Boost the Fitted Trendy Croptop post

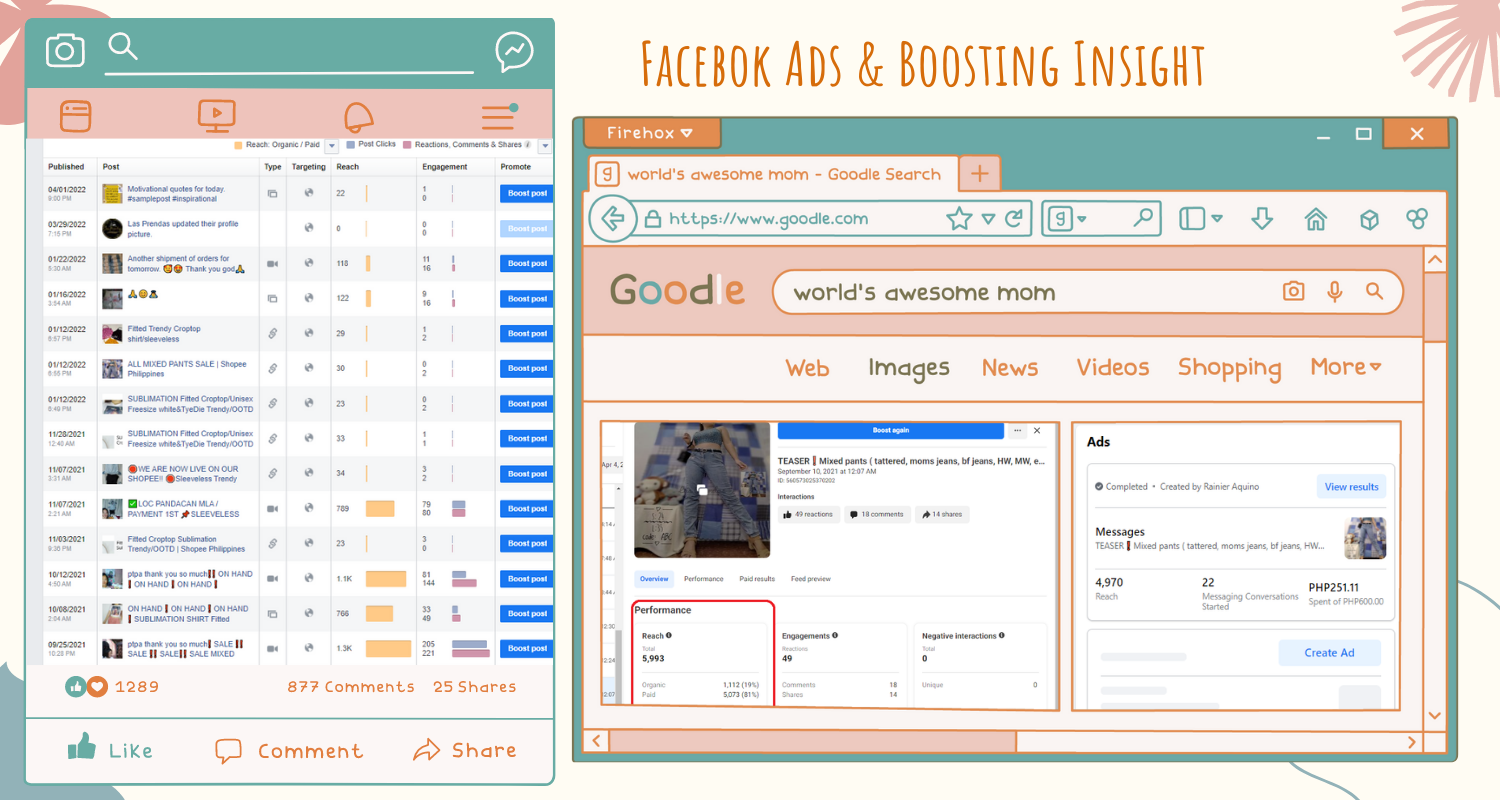[526, 334]
